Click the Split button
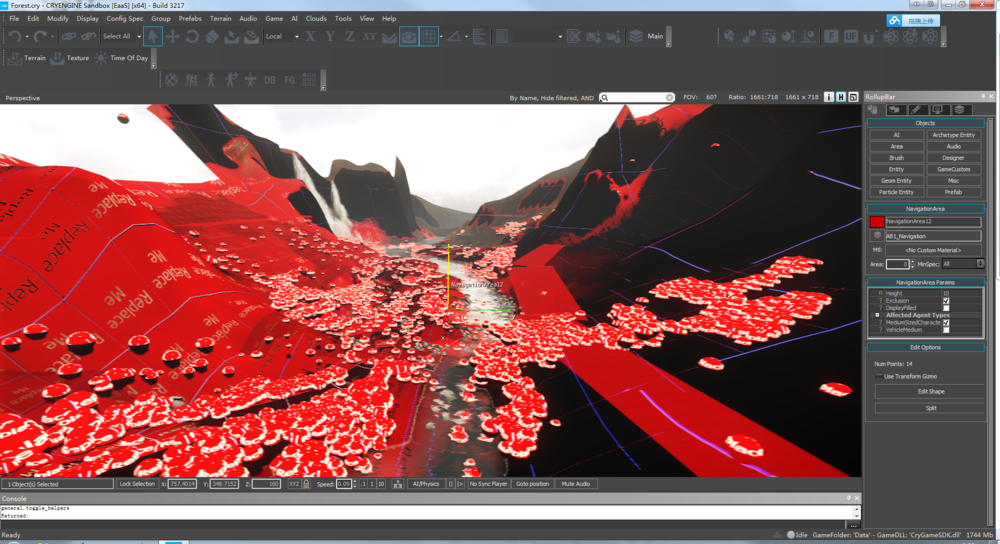1000x544 pixels. point(931,408)
